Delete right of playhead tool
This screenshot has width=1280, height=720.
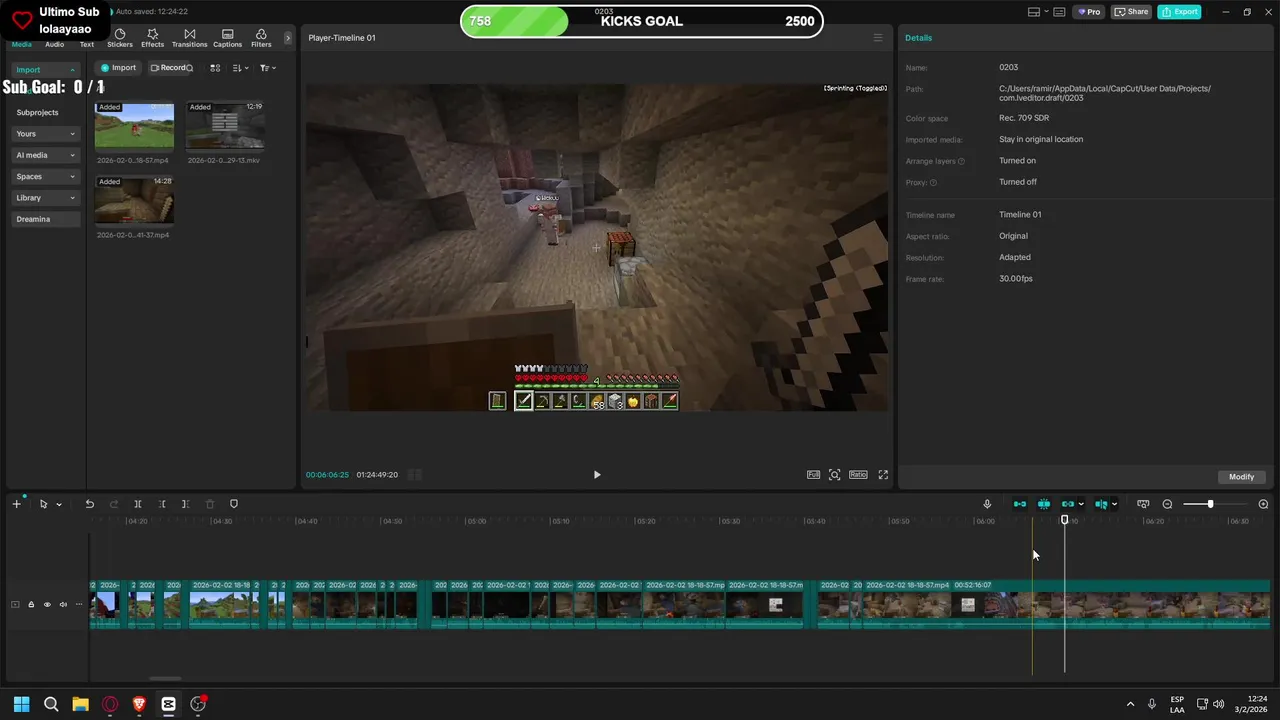coord(185,504)
